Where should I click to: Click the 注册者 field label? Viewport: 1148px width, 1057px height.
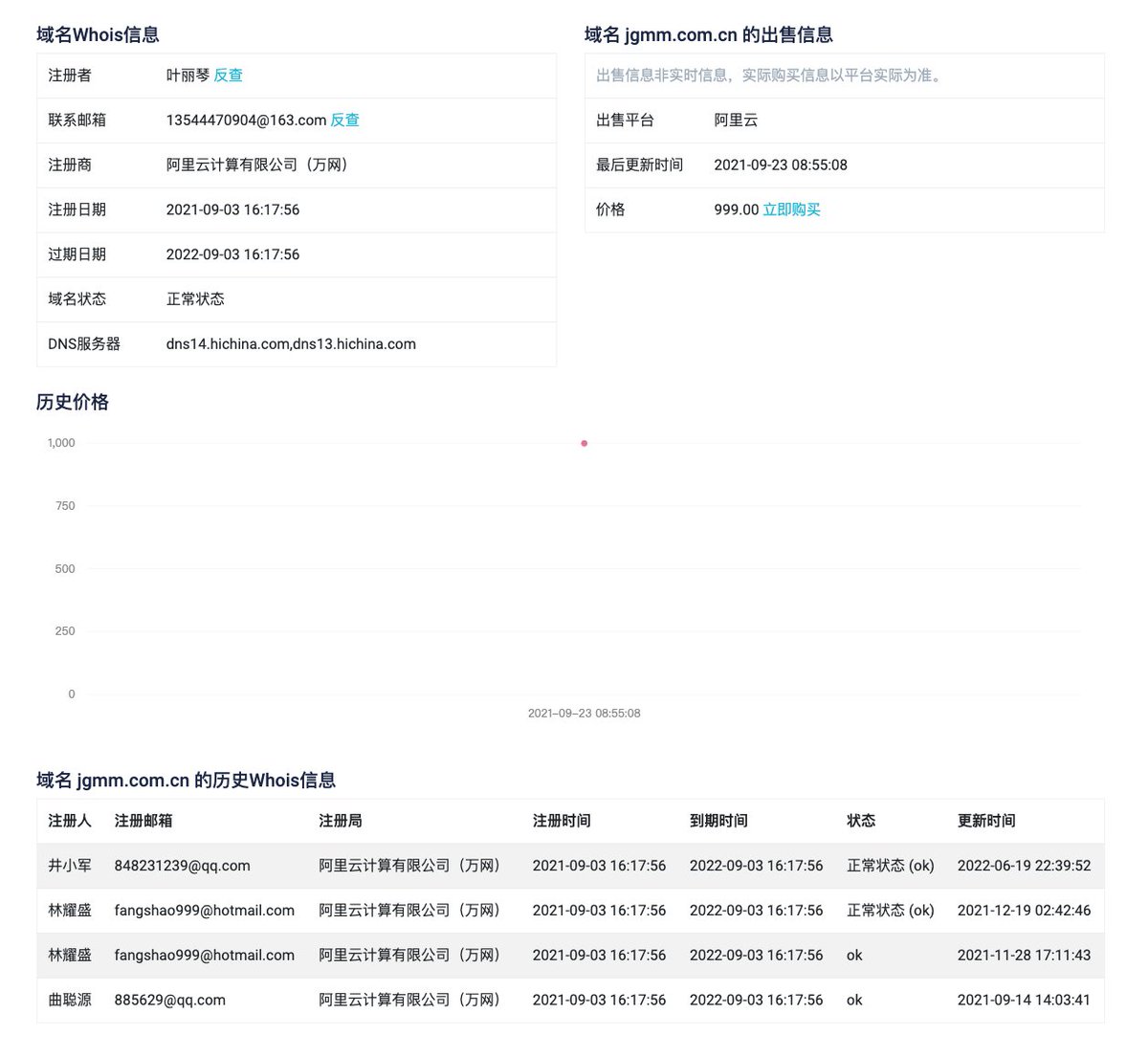click(x=70, y=76)
